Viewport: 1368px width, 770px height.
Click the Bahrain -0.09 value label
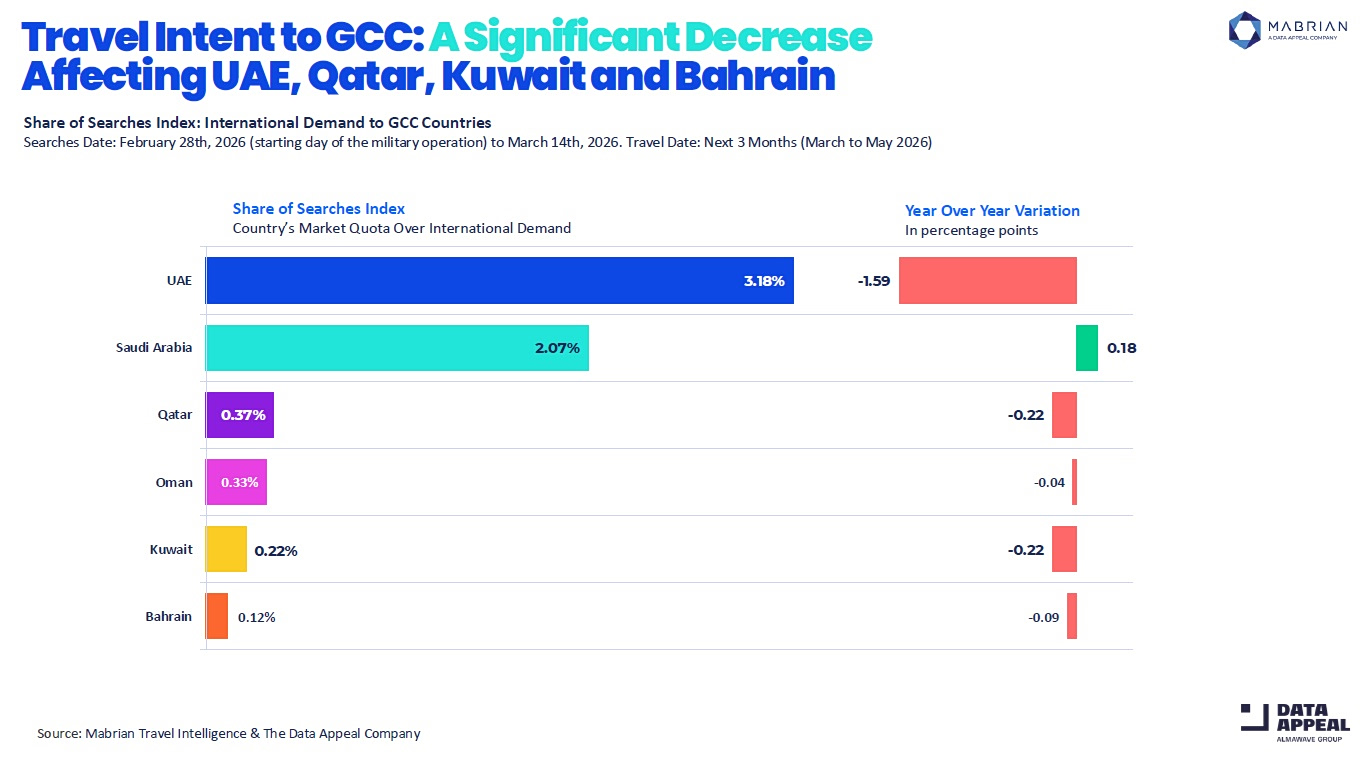(1043, 617)
